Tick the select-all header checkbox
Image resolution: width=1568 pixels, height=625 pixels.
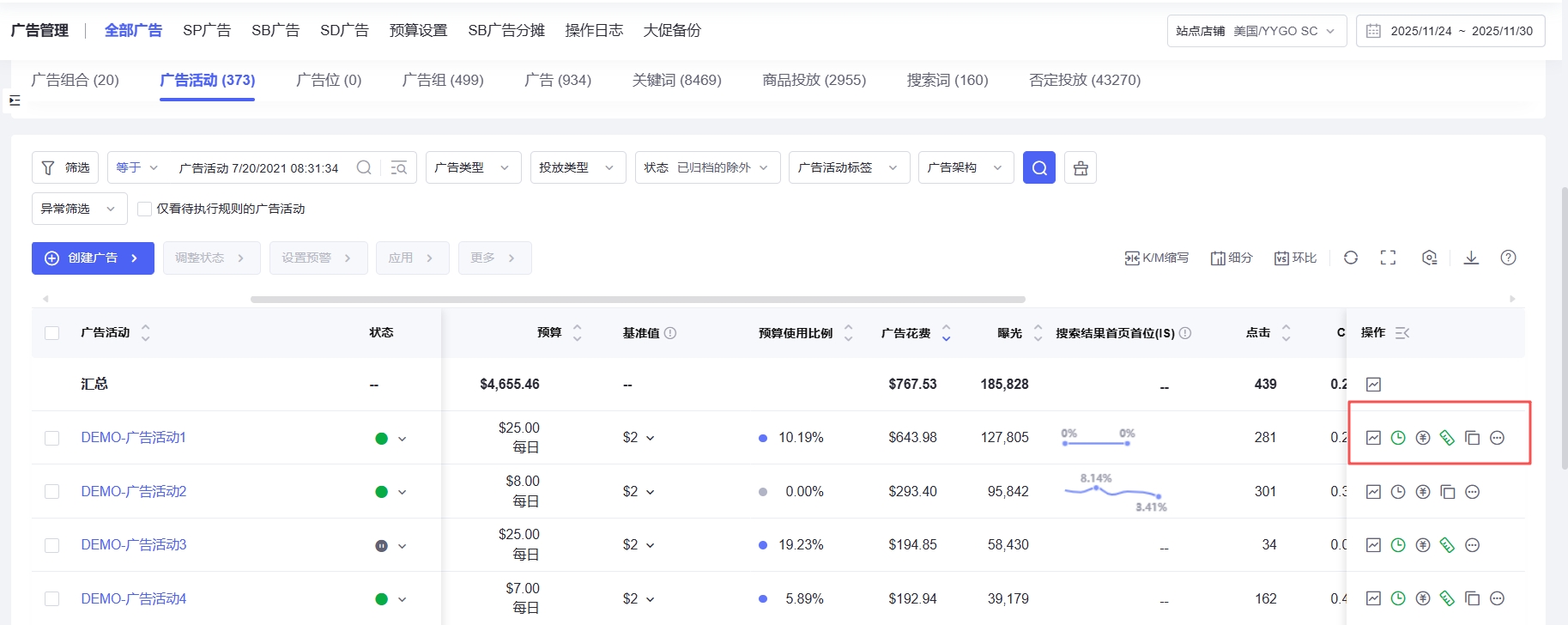[52, 333]
